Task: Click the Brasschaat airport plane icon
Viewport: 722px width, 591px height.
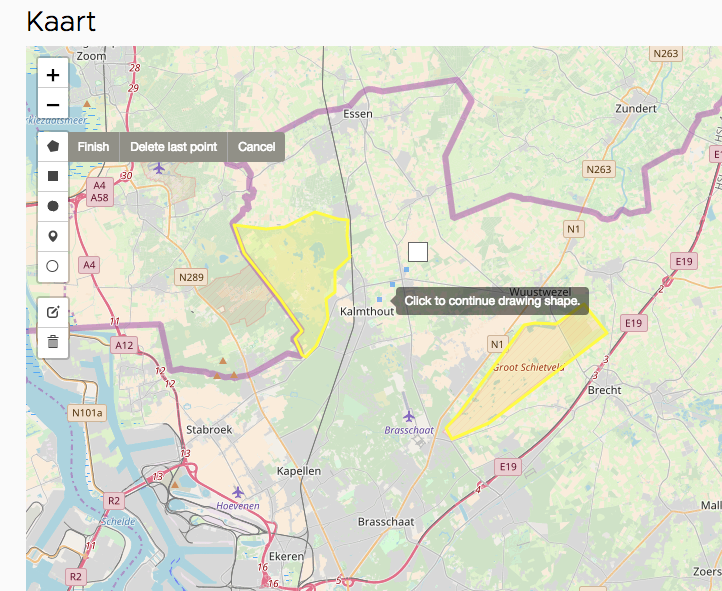Action: pos(408,415)
